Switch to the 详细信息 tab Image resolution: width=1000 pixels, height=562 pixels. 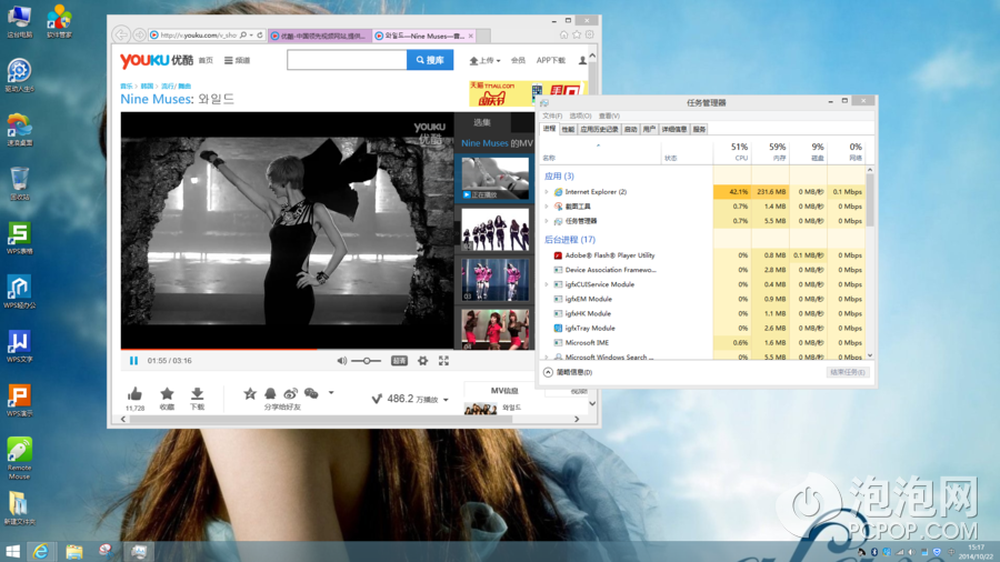click(x=674, y=129)
